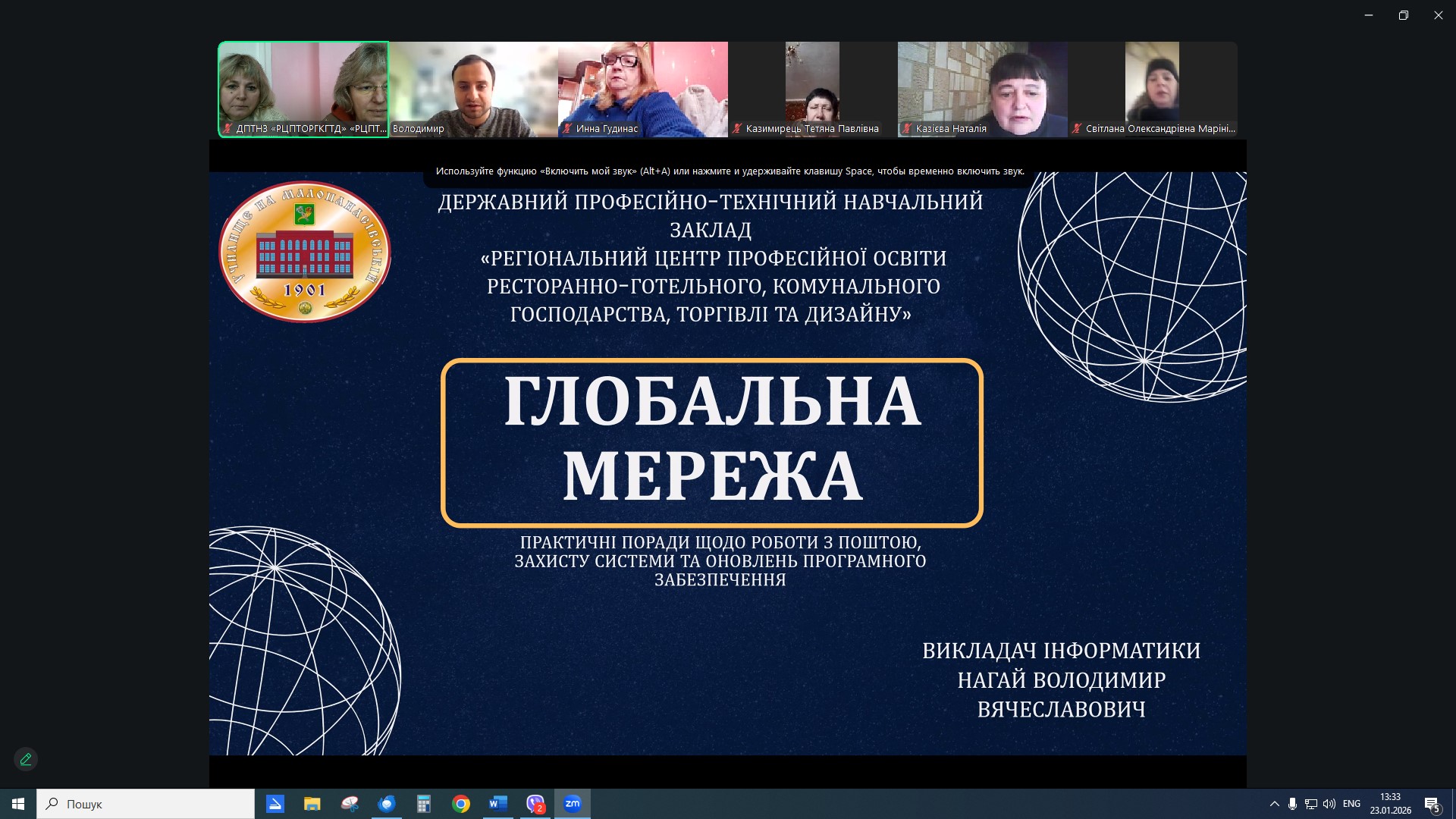Open the Zoom taskbar icon
The image size is (1456, 819).
tap(573, 804)
